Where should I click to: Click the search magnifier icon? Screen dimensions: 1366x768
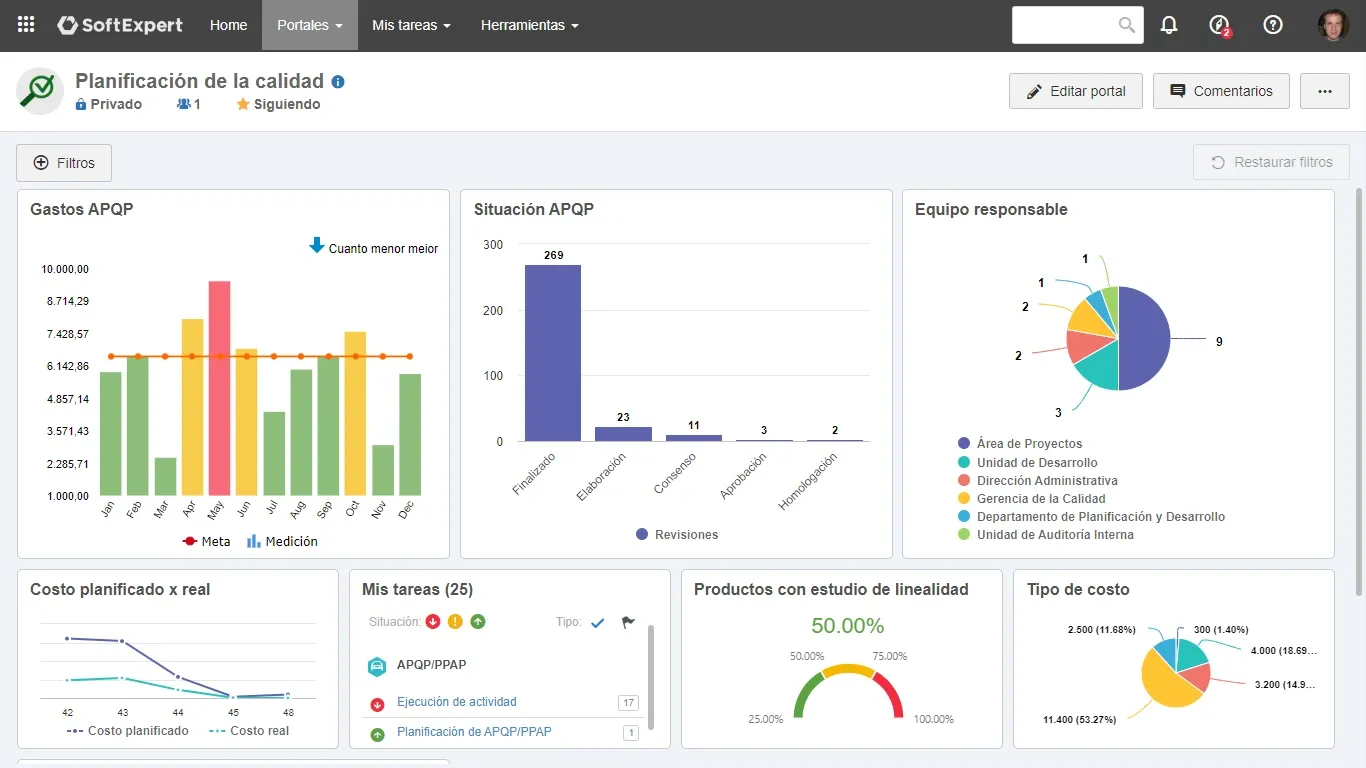(x=1127, y=25)
